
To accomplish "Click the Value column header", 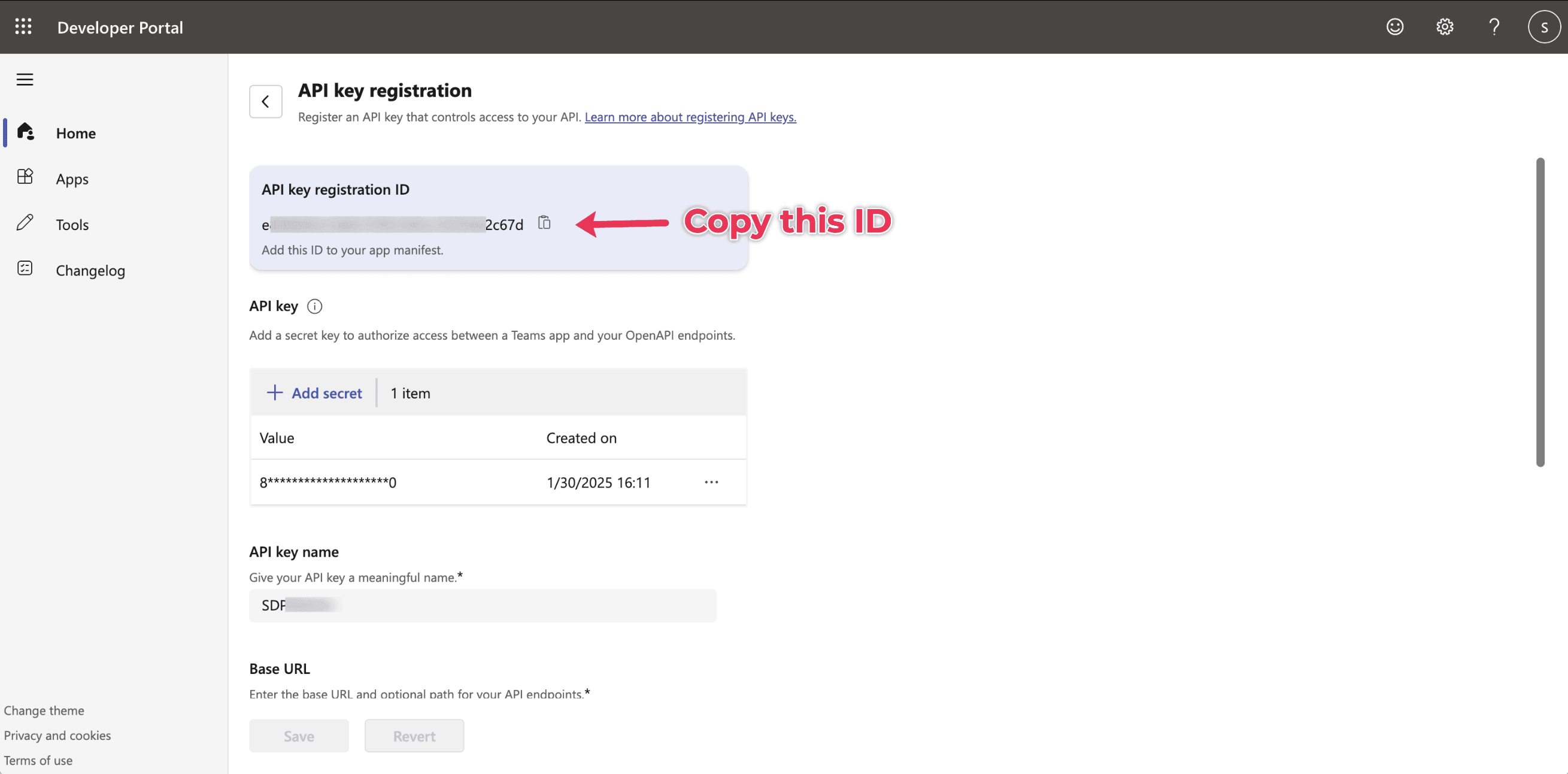I will pyautogui.click(x=277, y=438).
